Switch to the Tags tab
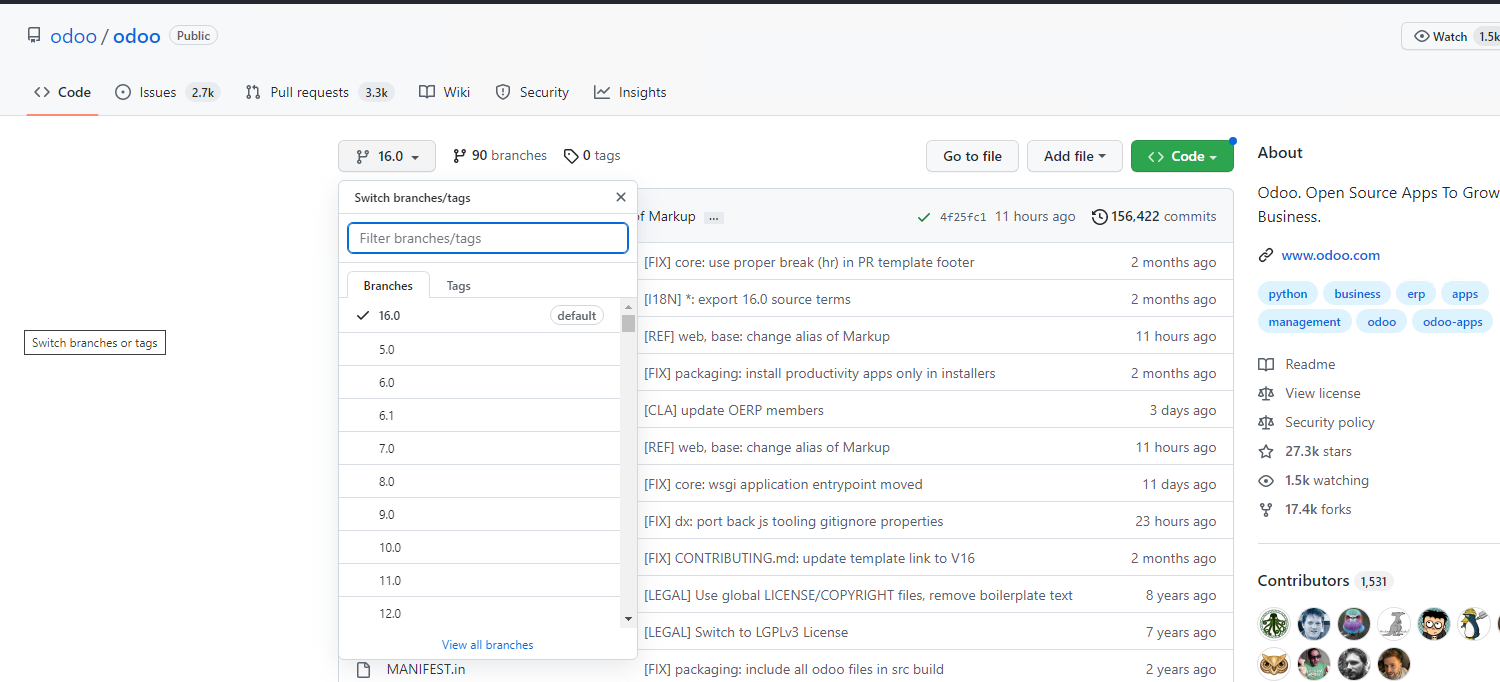The height and width of the screenshot is (682, 1500). [x=458, y=286]
